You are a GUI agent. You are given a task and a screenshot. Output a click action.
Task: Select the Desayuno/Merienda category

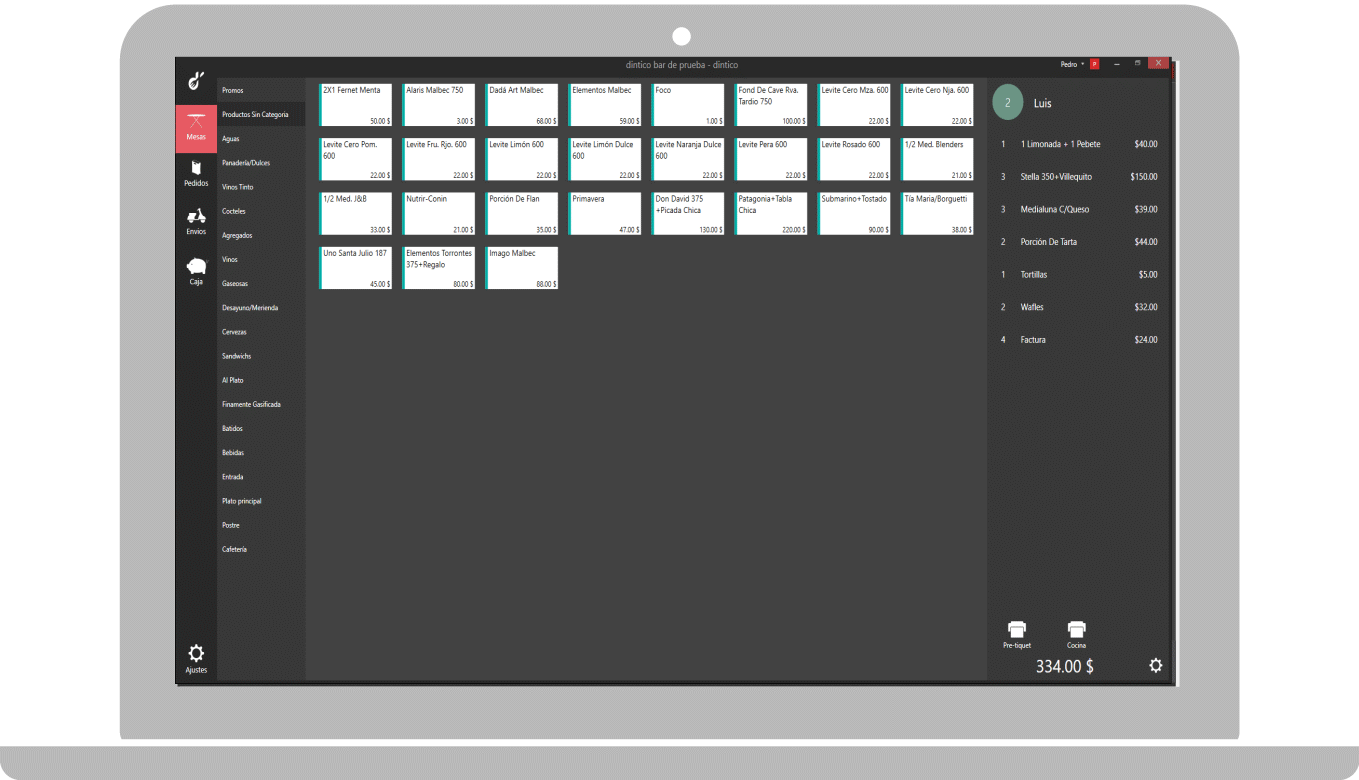(261, 307)
